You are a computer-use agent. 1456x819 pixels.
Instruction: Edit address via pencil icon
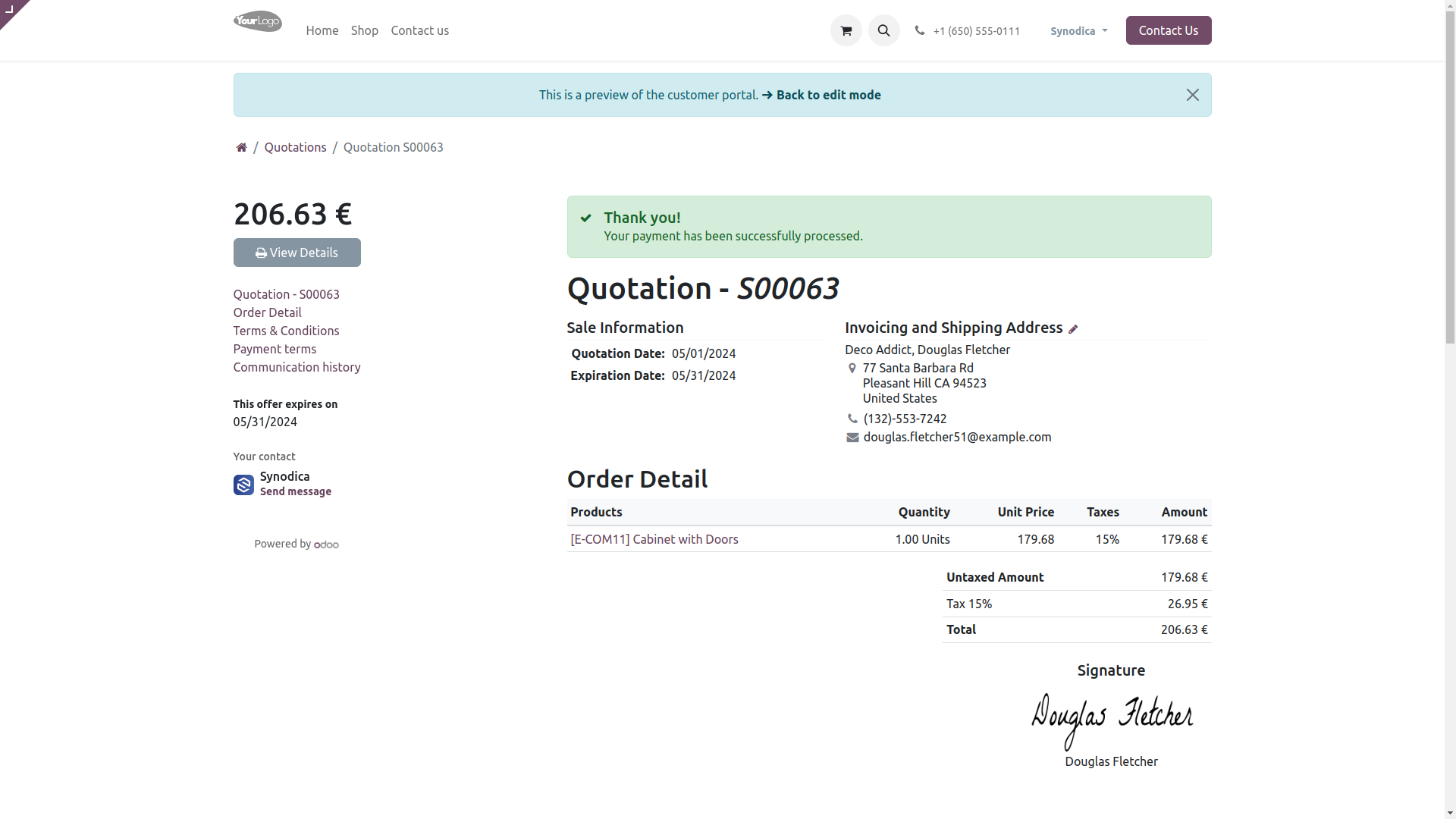[x=1073, y=328]
